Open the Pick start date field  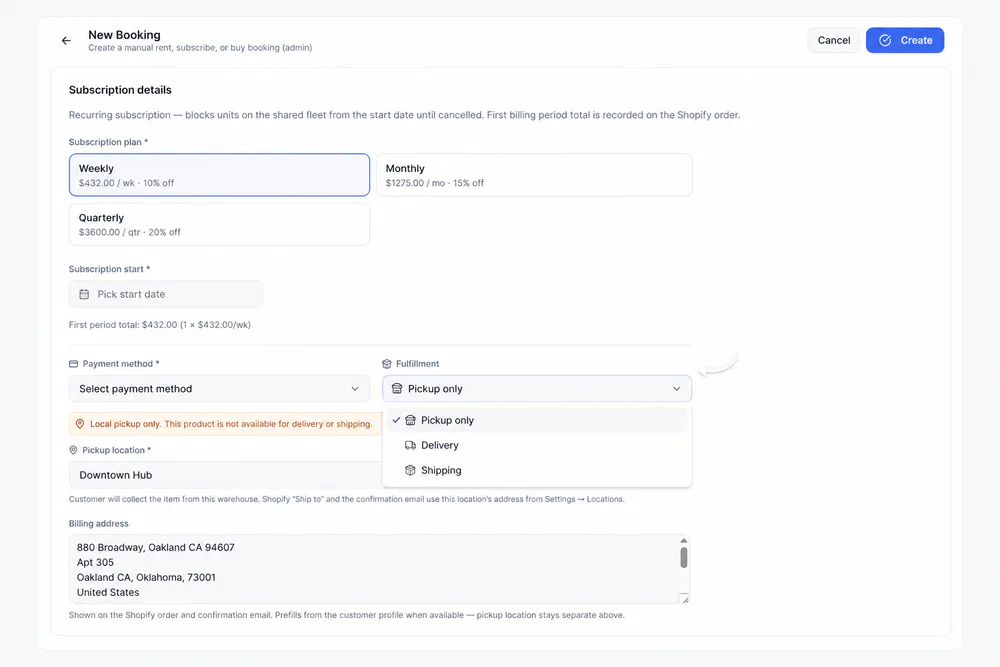(x=166, y=294)
